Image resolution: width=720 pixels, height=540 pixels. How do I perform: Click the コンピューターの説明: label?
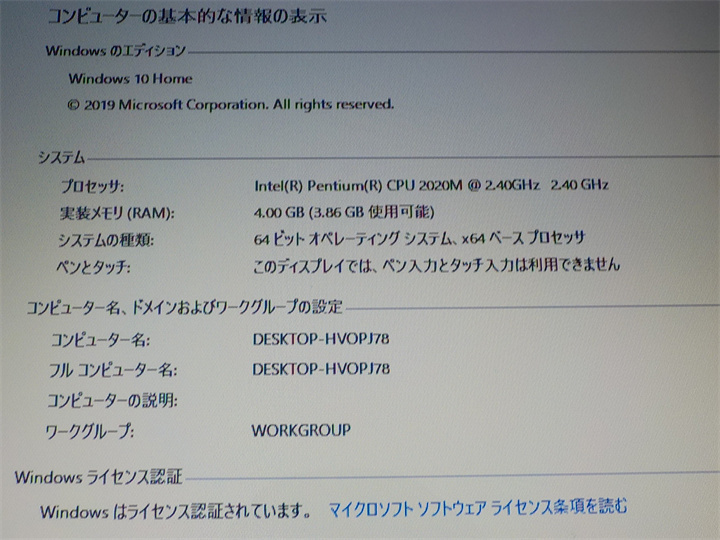click(112, 400)
